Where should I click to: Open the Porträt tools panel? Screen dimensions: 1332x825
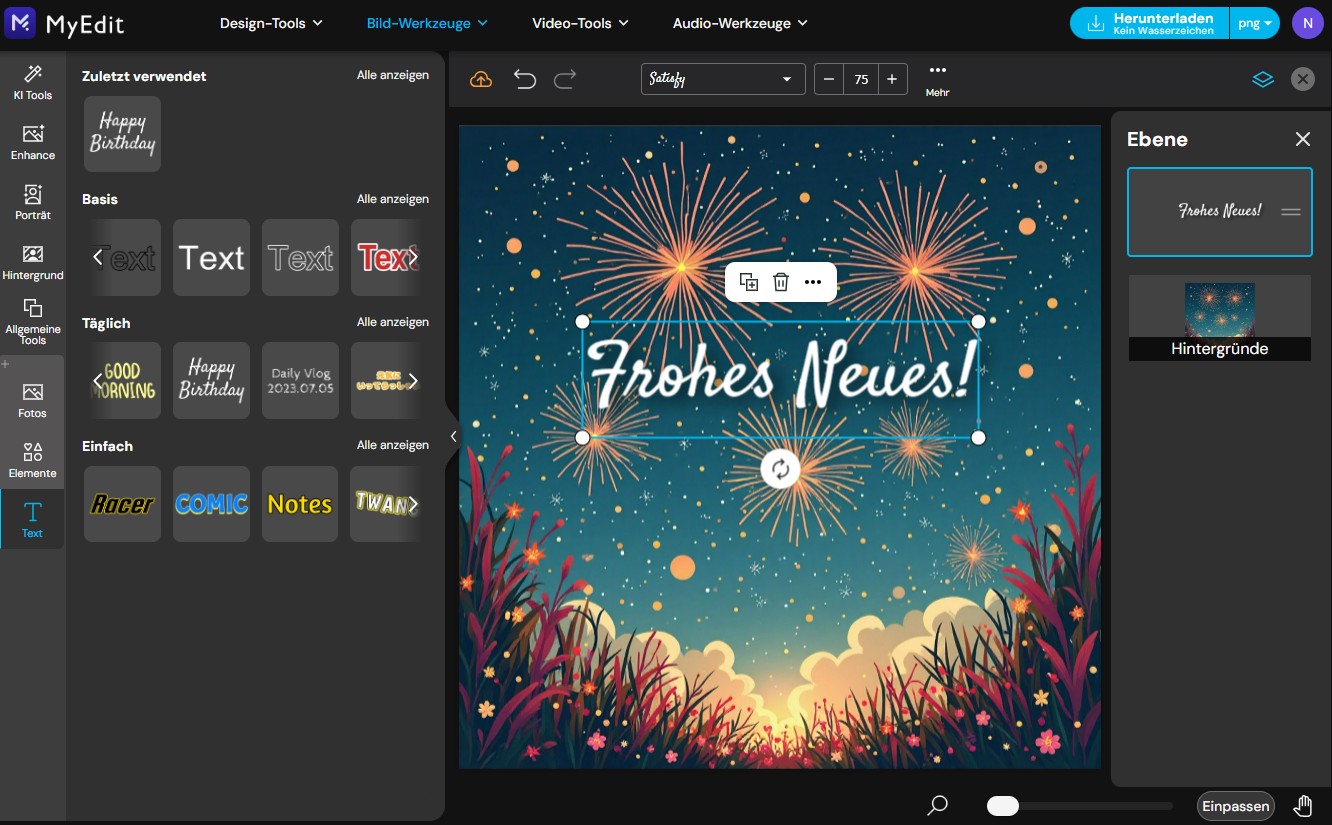coord(32,202)
